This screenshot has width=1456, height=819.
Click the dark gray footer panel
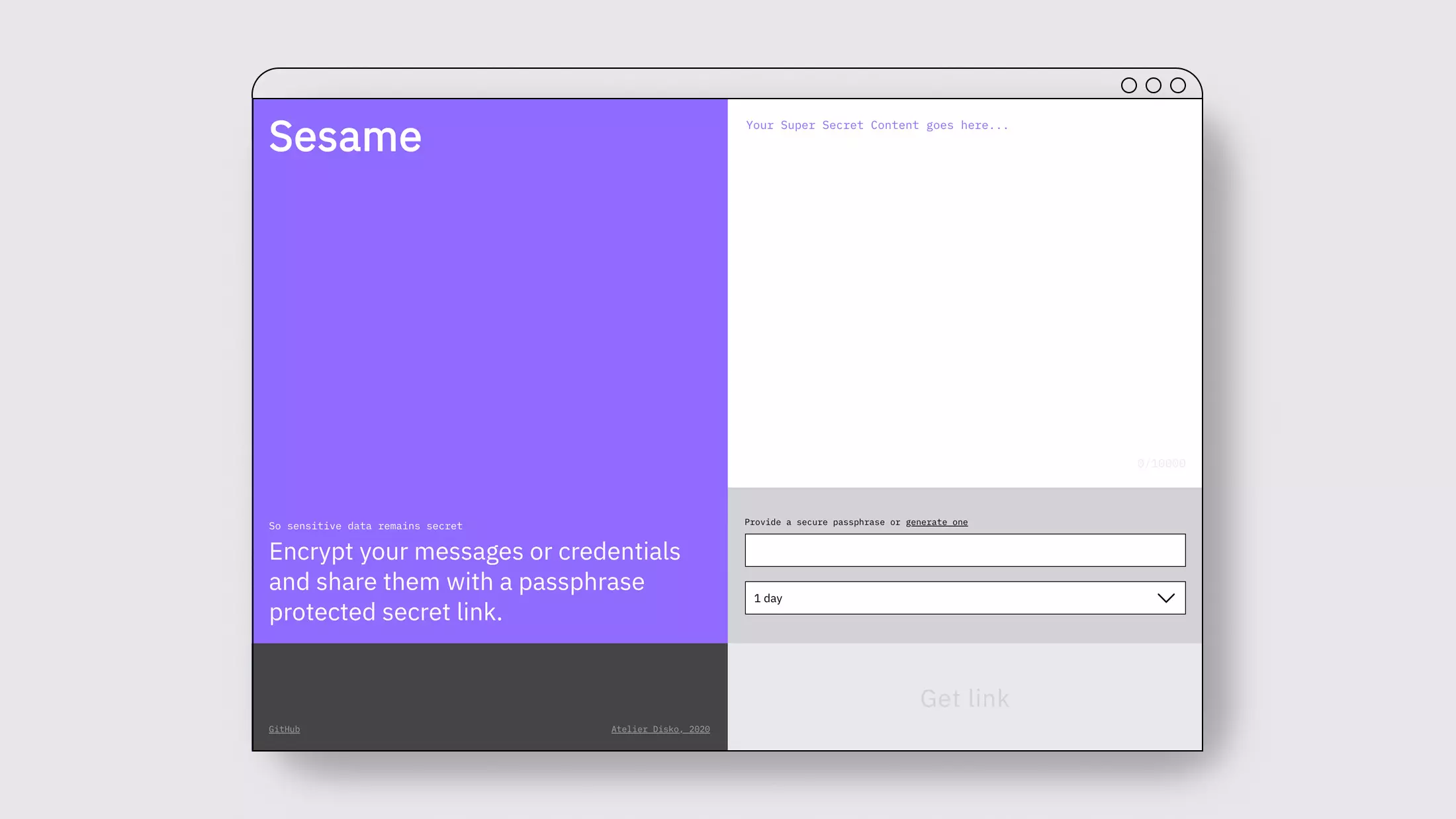[x=490, y=681]
